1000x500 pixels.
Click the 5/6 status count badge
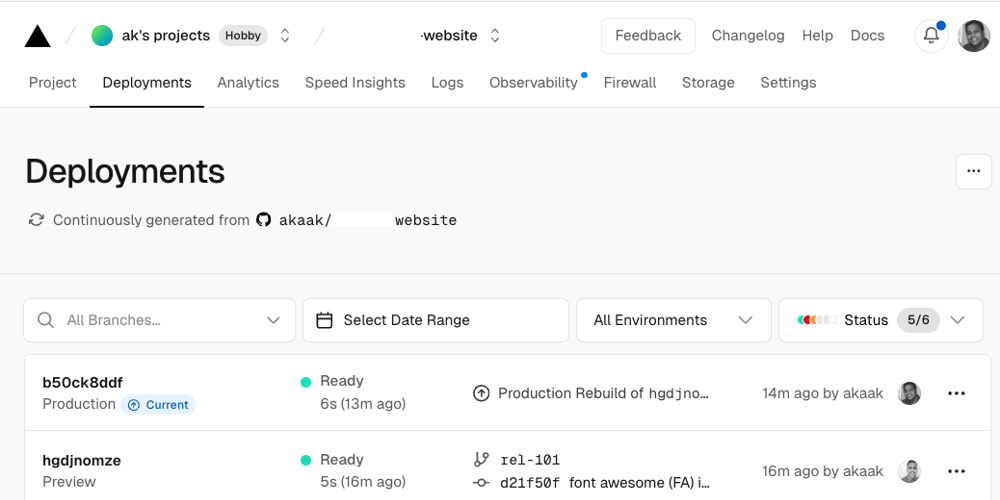click(918, 320)
